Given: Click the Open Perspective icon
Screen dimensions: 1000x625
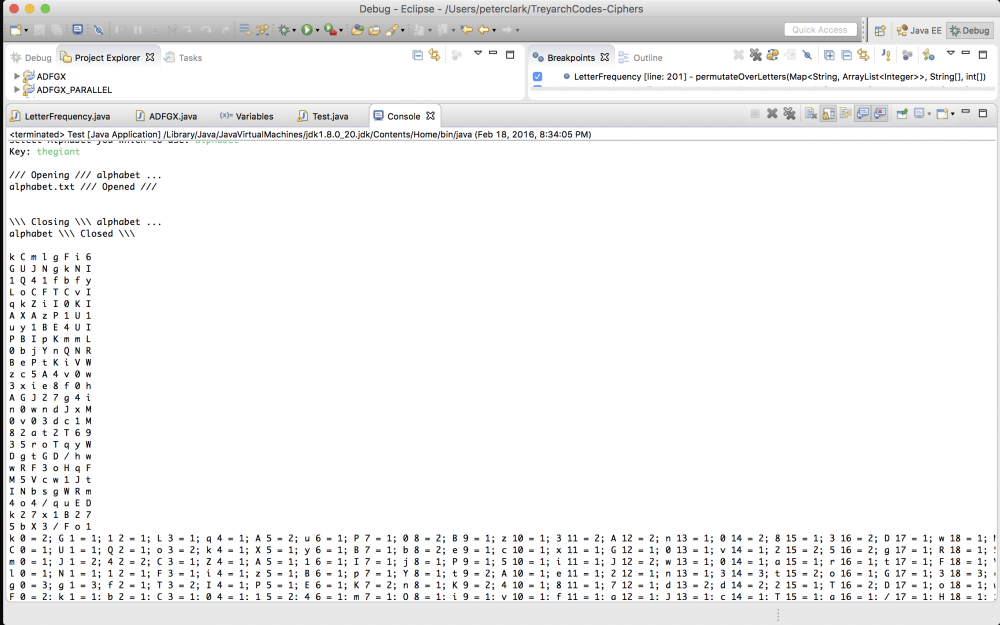Looking at the screenshot, I should click(x=880, y=30).
